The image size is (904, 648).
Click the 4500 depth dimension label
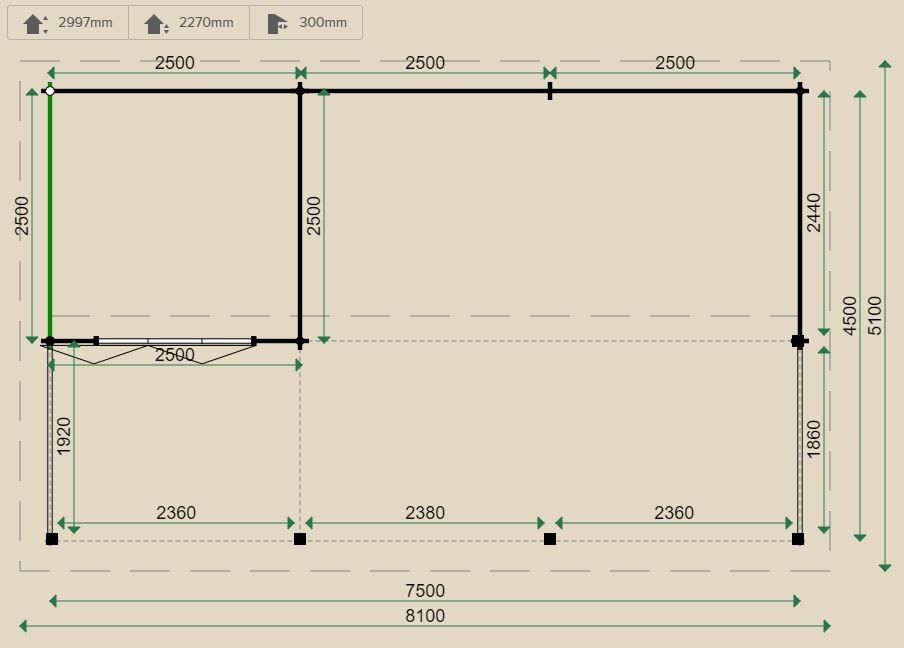point(850,315)
